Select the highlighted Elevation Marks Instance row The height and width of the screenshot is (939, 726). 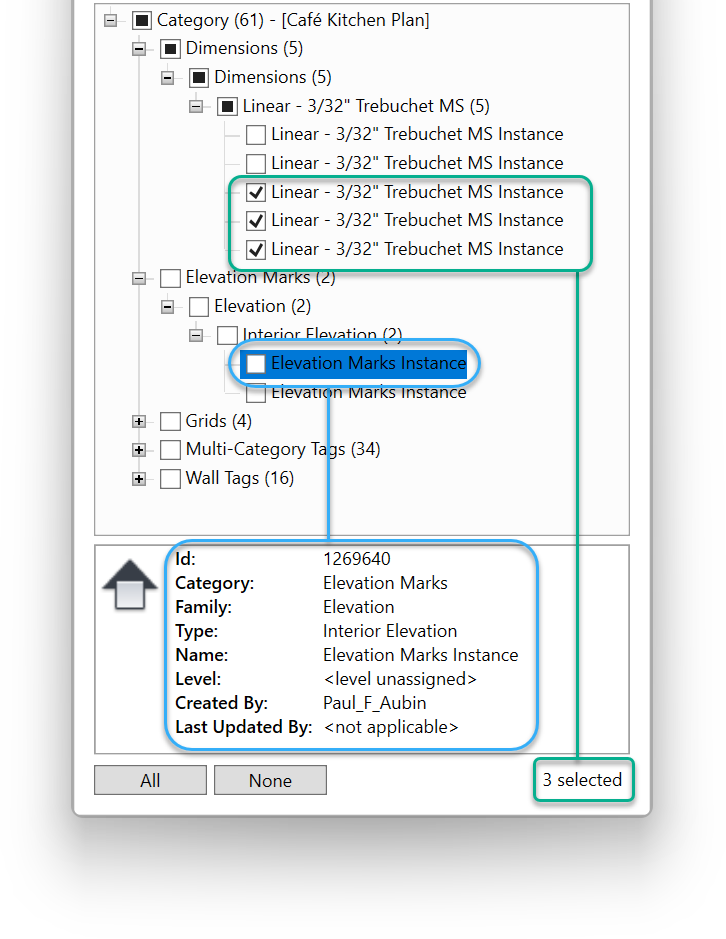pos(353,363)
